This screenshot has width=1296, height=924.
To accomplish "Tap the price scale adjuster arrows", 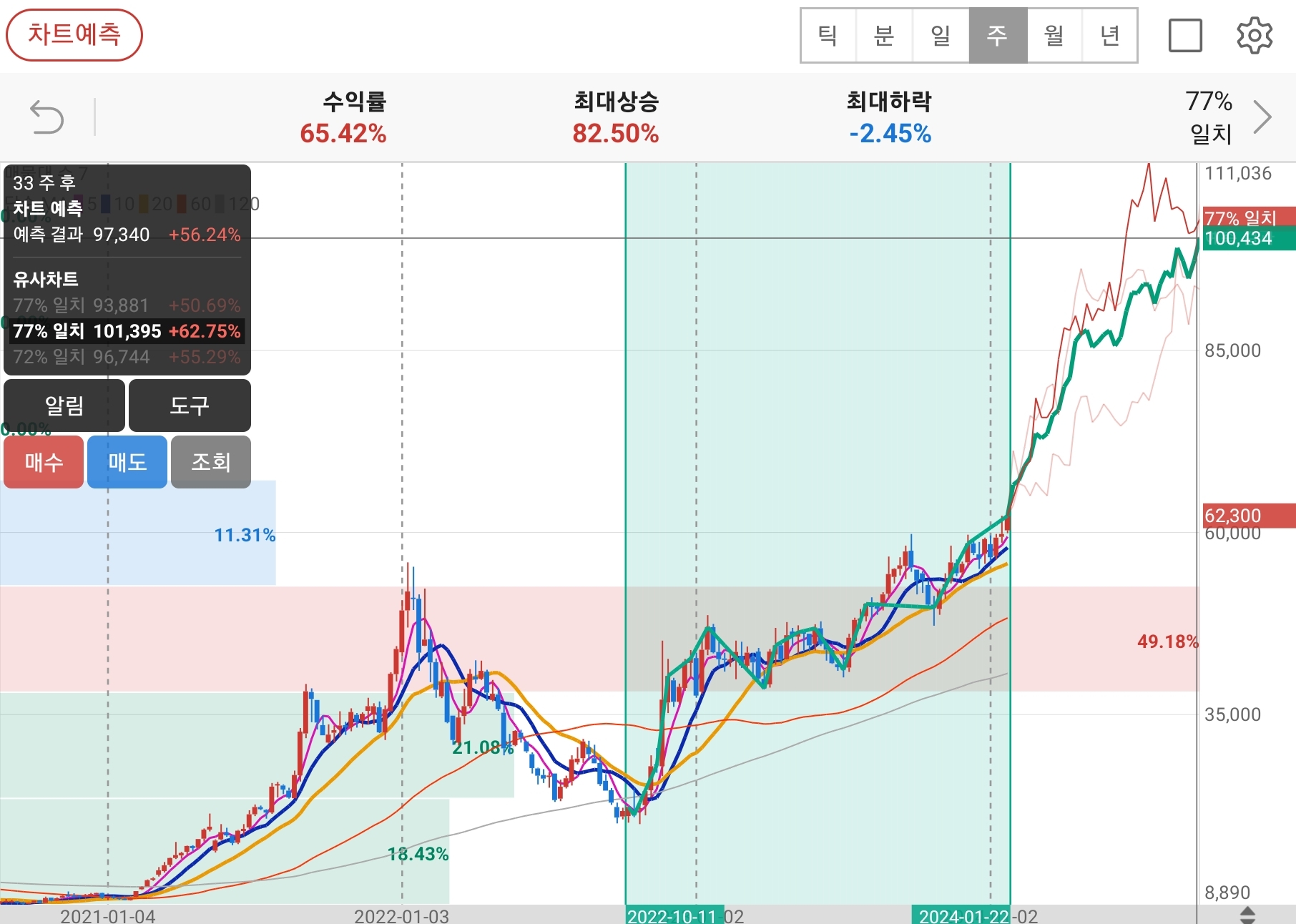I will pos(1247,915).
